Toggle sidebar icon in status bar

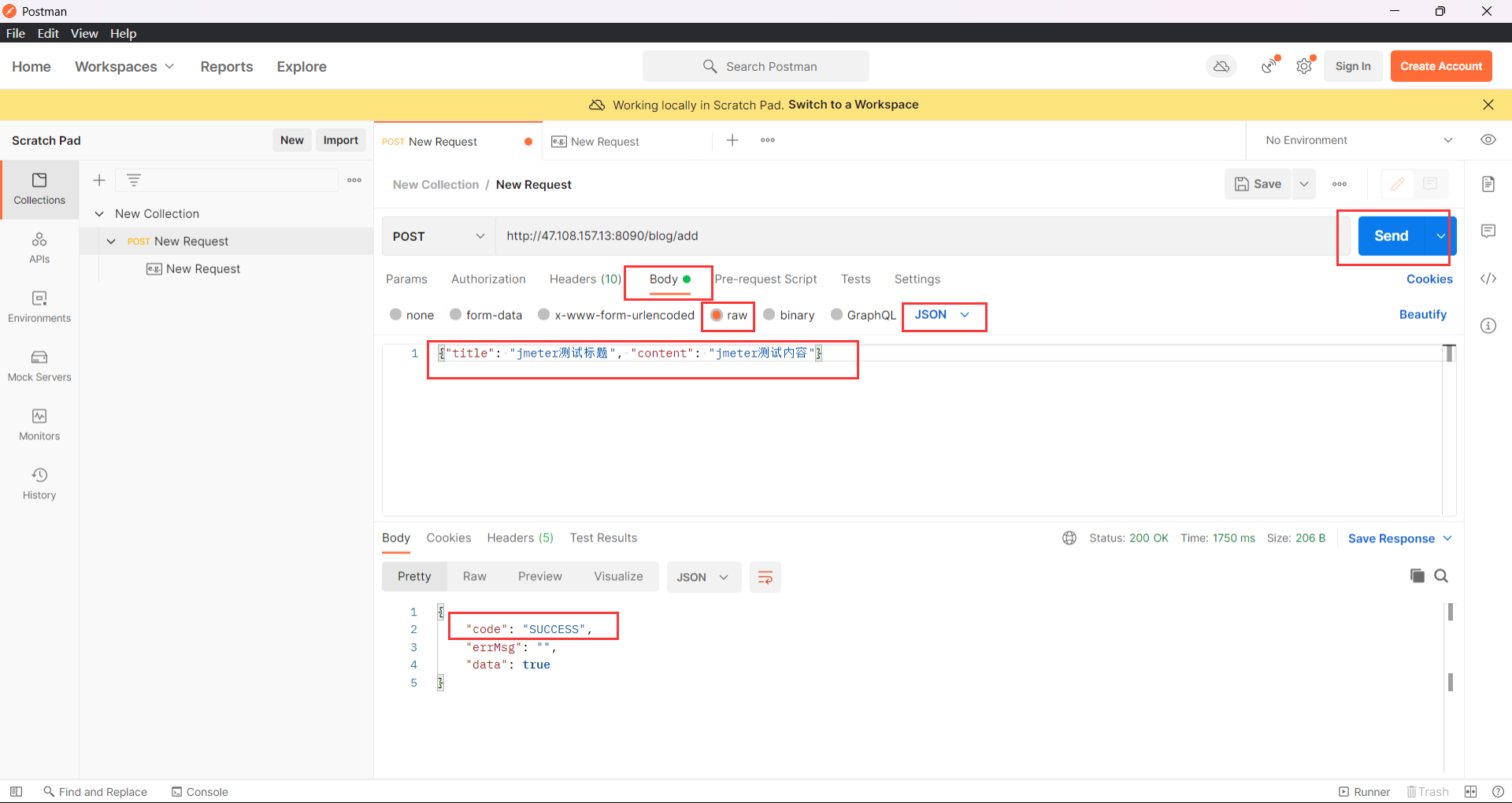(x=16, y=791)
